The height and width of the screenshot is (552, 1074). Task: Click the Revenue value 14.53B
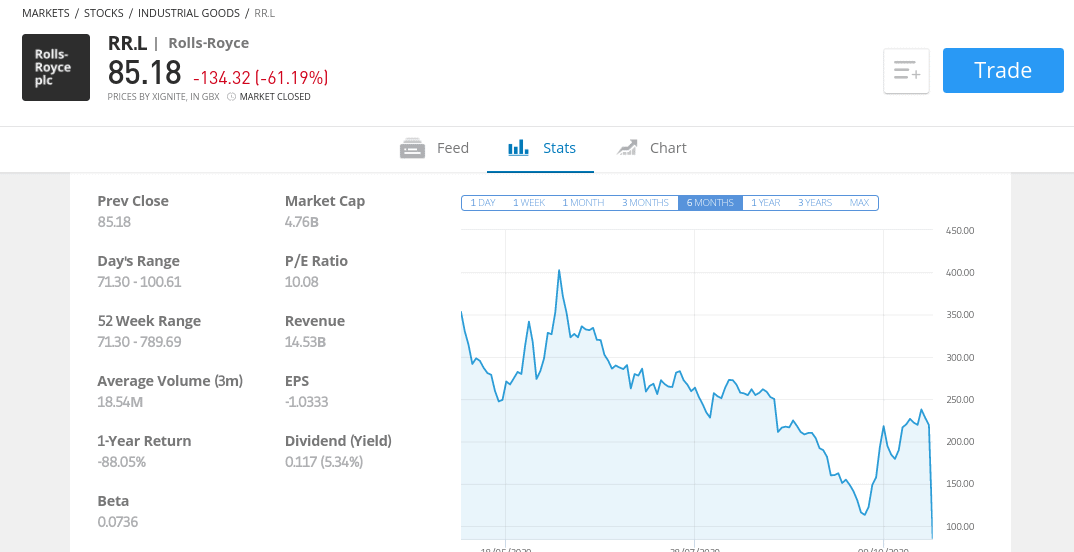click(305, 341)
